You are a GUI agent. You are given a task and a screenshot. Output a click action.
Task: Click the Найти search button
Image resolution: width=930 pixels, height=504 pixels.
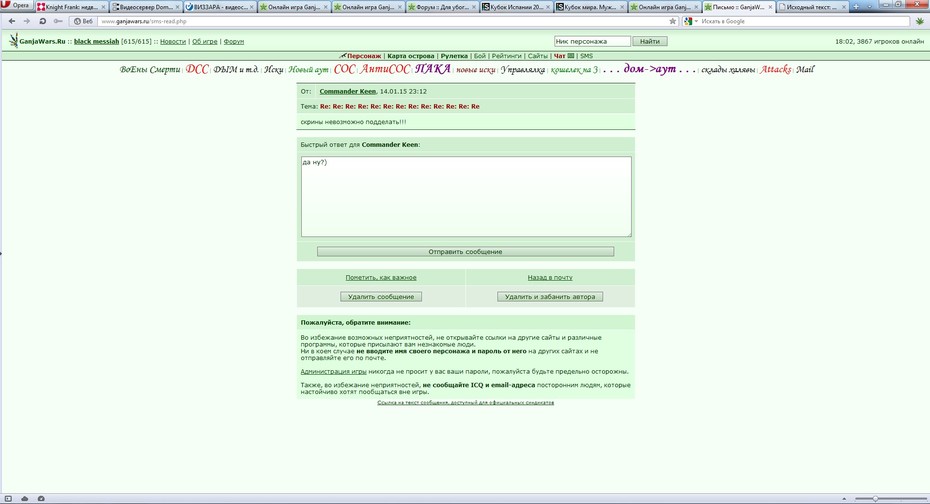pyautogui.click(x=649, y=42)
